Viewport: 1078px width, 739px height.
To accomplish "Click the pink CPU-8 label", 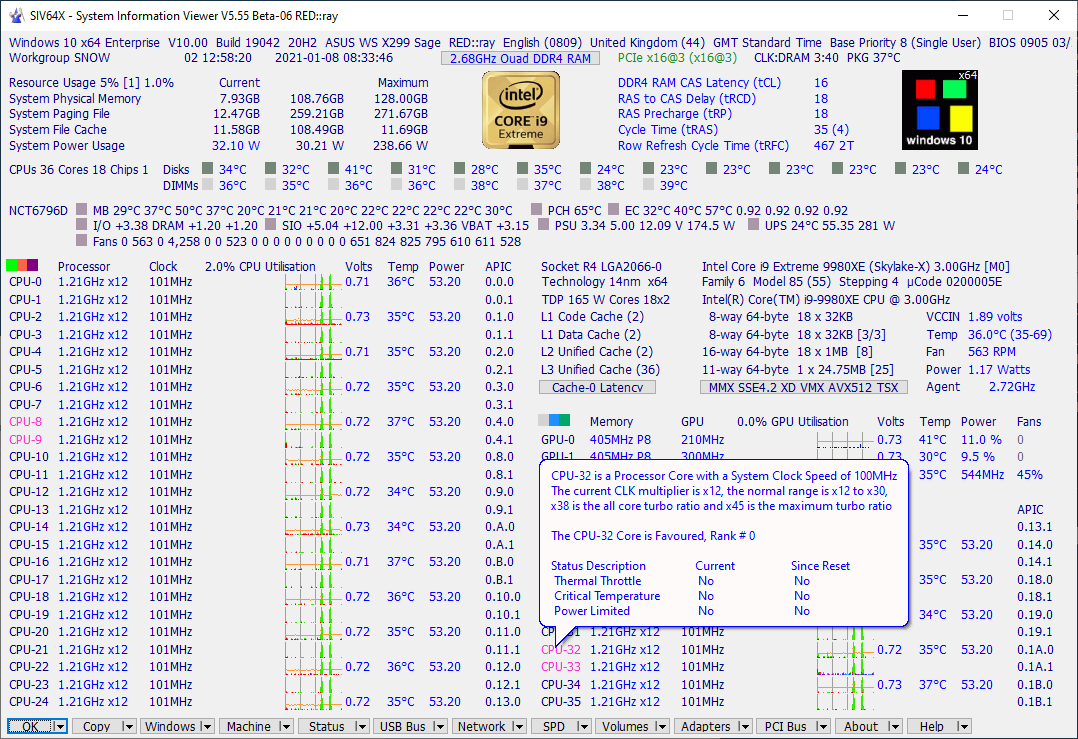I will pyautogui.click(x=25, y=421).
